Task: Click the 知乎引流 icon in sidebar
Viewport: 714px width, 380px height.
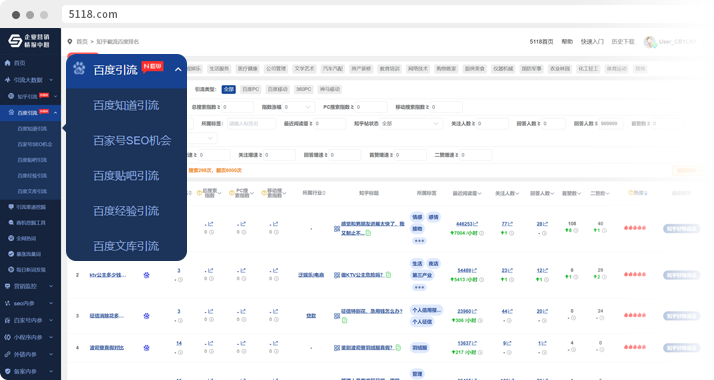Action: [x=11, y=96]
